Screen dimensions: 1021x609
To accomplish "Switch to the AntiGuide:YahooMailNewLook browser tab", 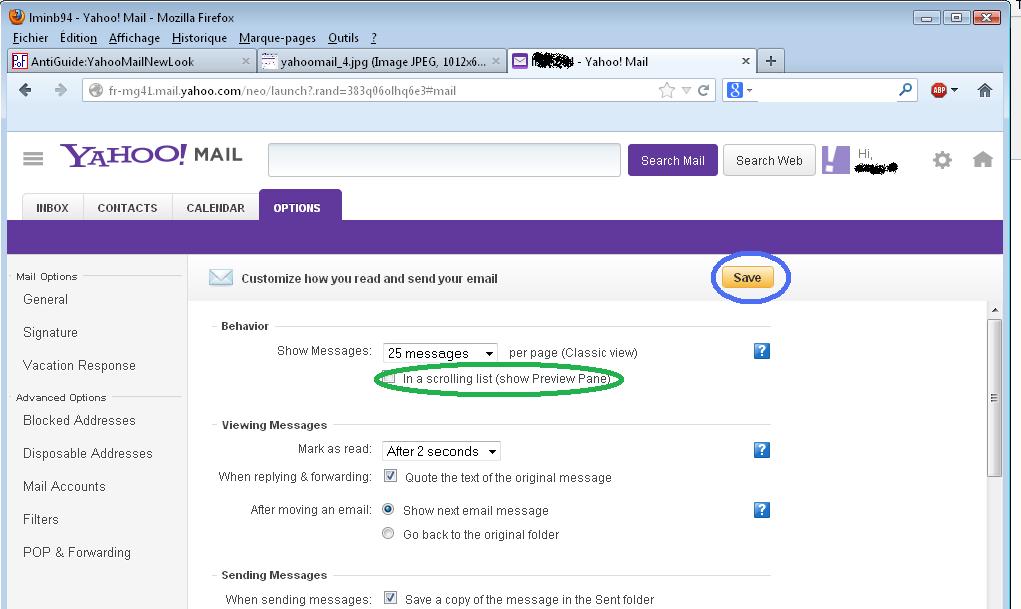I will [132, 61].
